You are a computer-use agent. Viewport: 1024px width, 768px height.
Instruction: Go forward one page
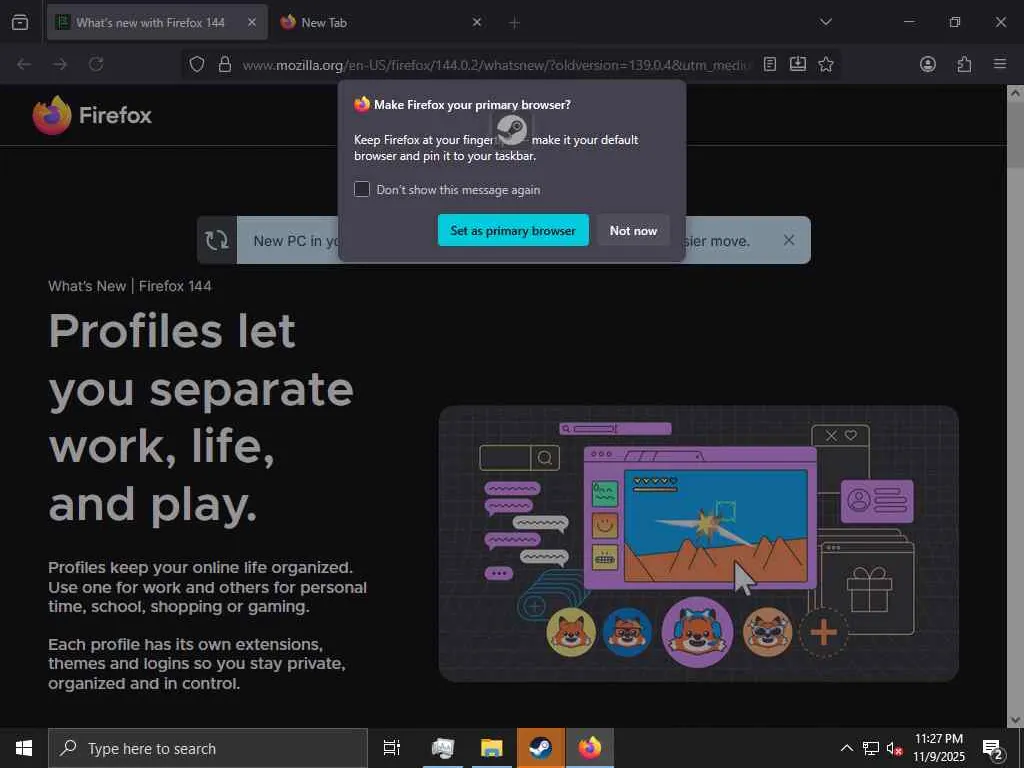click(x=60, y=64)
